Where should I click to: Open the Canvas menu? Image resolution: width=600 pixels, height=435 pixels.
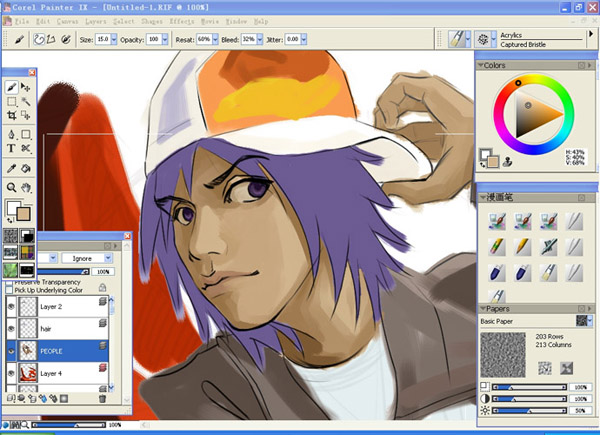(67, 21)
